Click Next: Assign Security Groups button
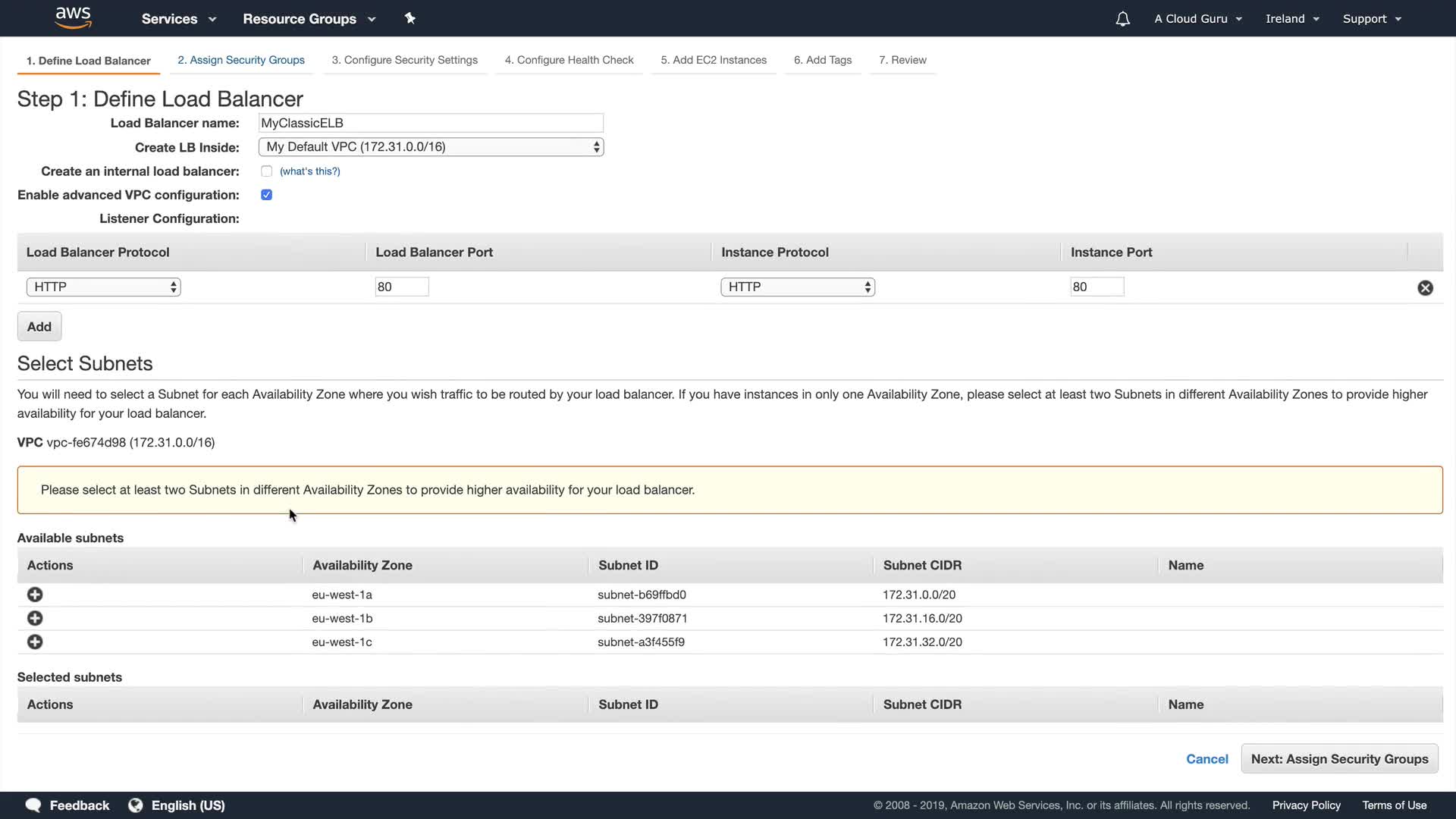The image size is (1456, 819). click(1338, 759)
